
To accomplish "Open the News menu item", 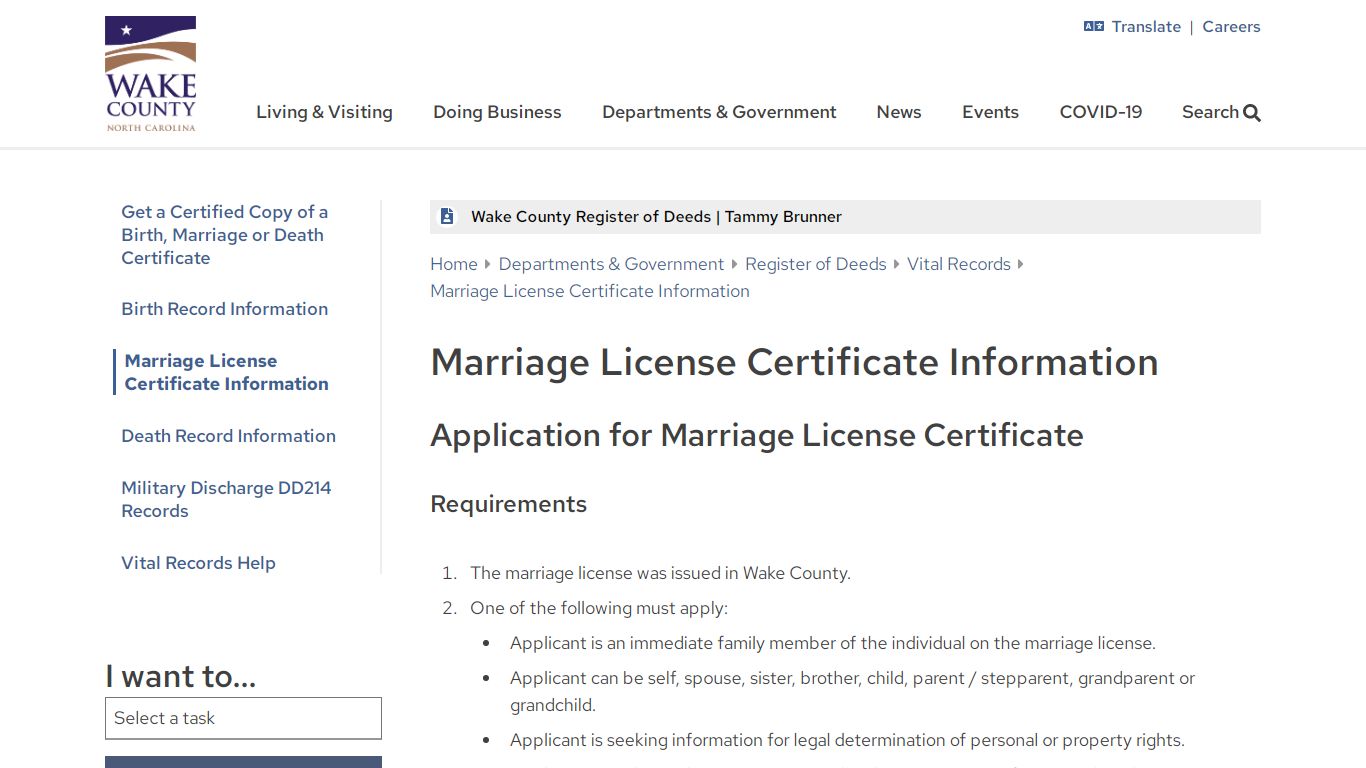I will pyautogui.click(x=899, y=112).
